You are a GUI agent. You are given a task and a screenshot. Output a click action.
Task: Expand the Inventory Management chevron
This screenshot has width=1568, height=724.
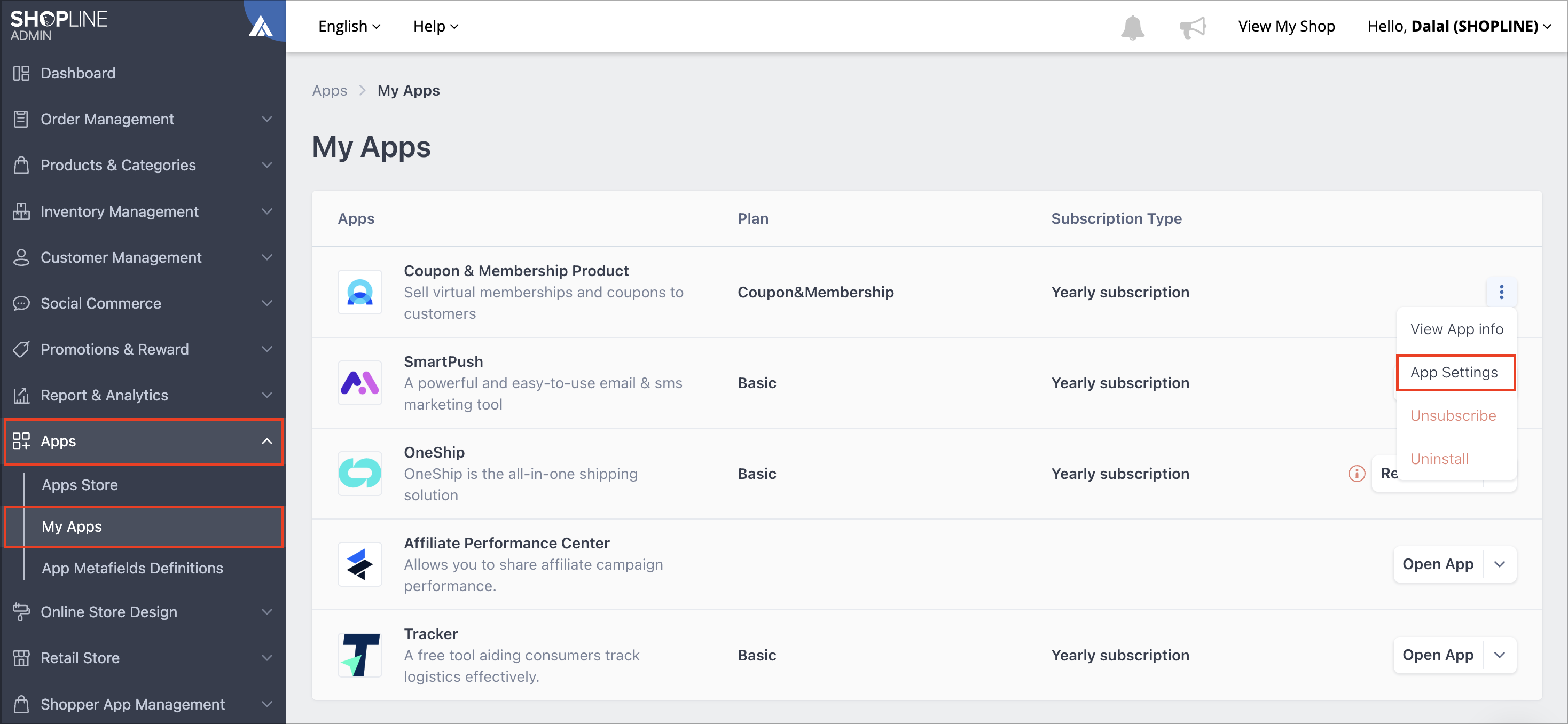[x=266, y=211]
